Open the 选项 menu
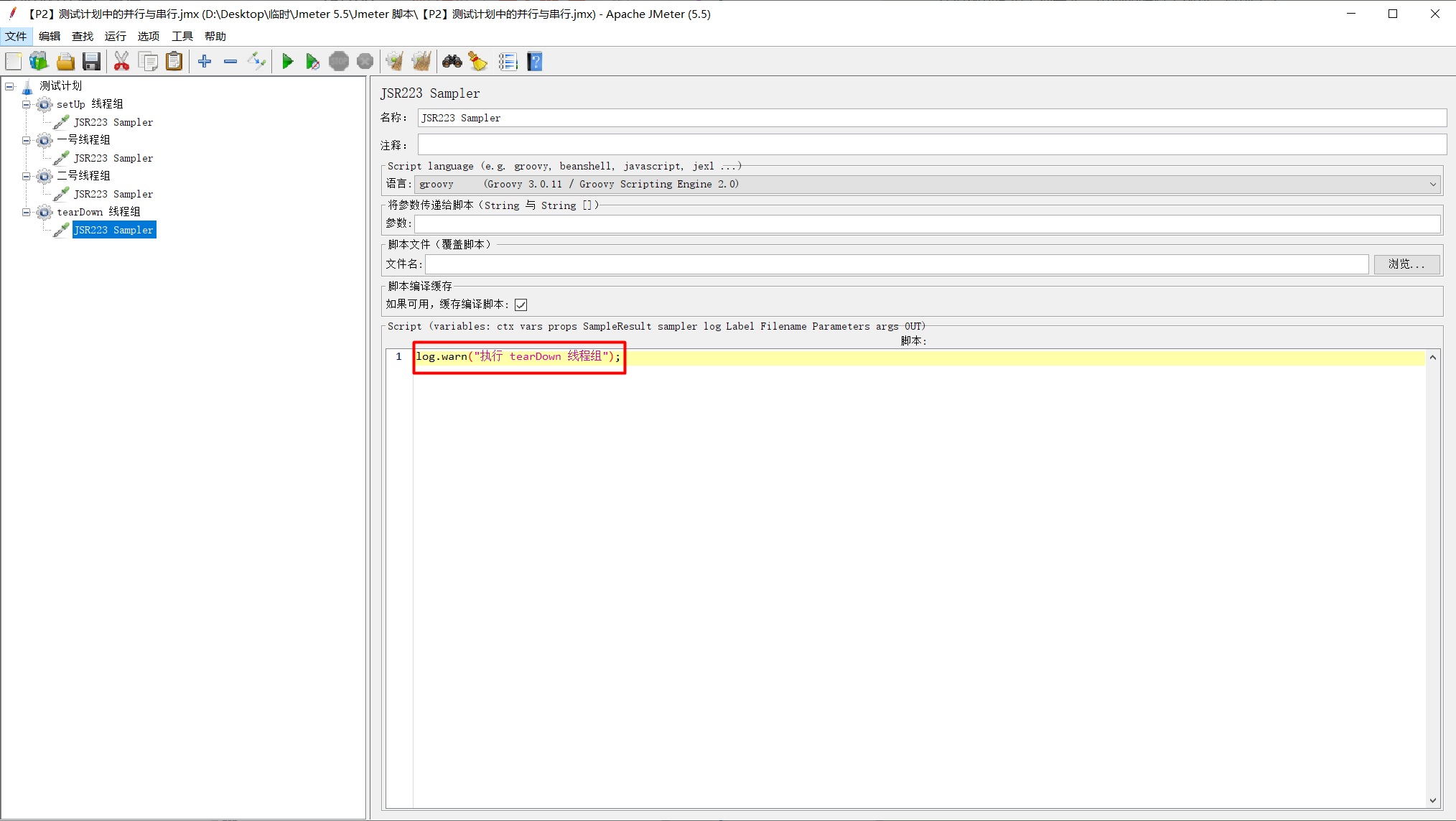This screenshot has height=821, width=1456. [x=149, y=37]
